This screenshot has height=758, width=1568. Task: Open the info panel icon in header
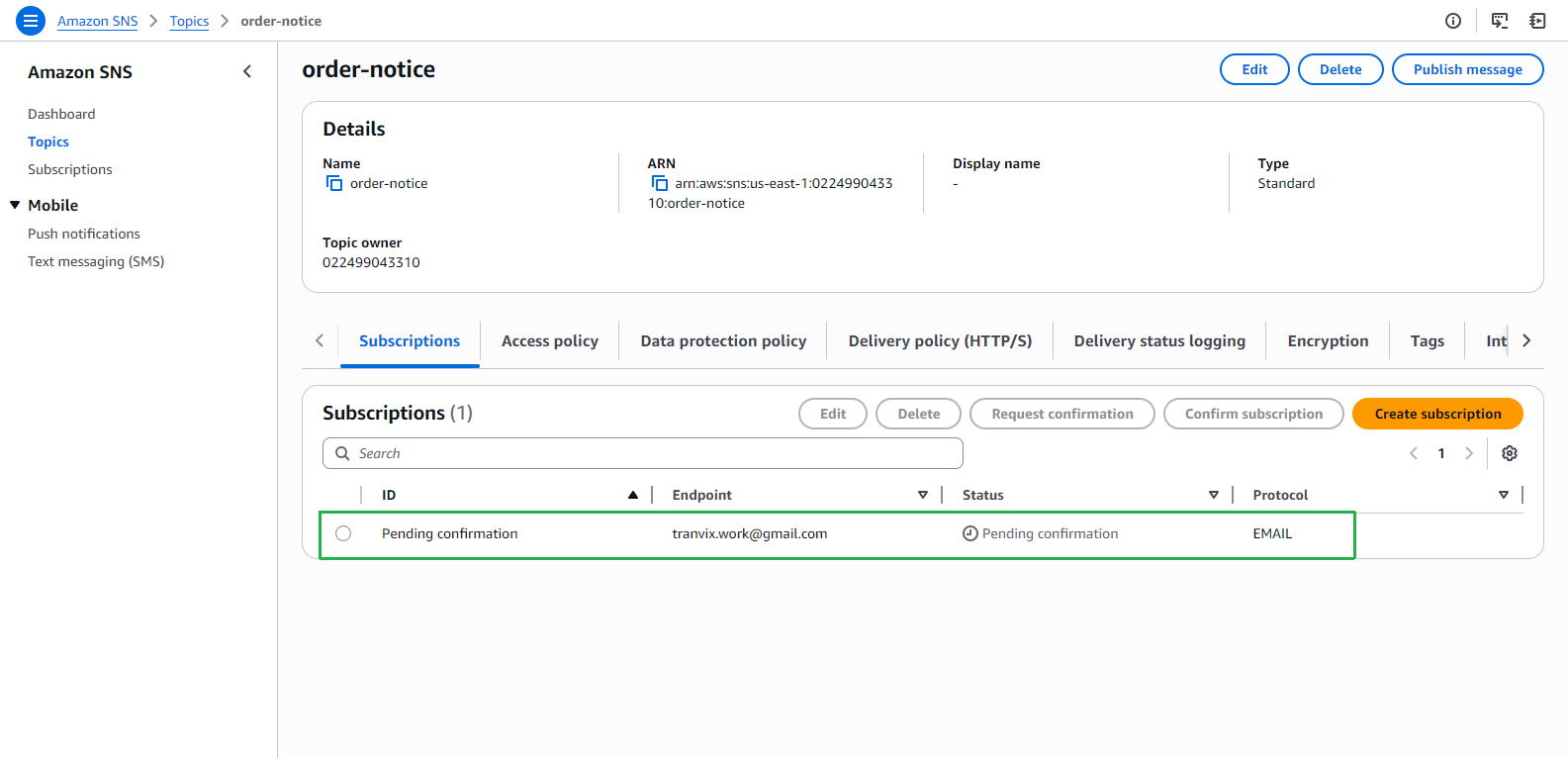(1453, 21)
